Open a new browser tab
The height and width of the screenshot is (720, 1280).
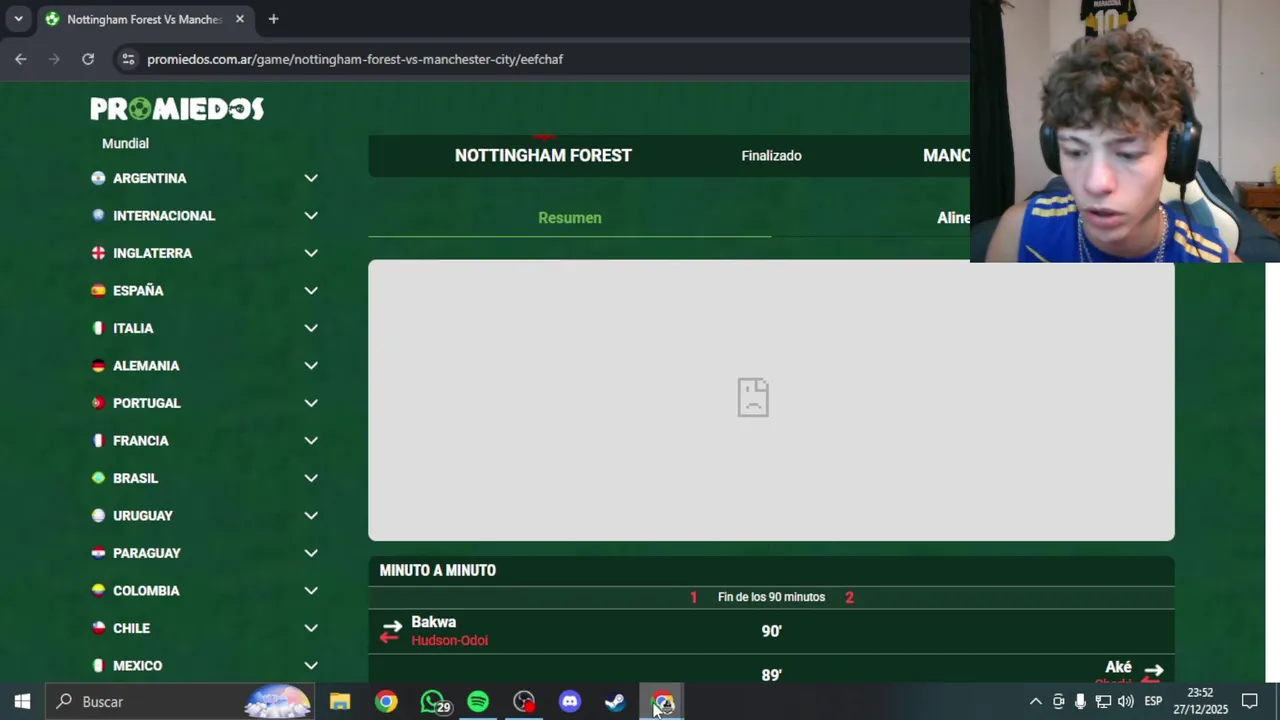[273, 19]
